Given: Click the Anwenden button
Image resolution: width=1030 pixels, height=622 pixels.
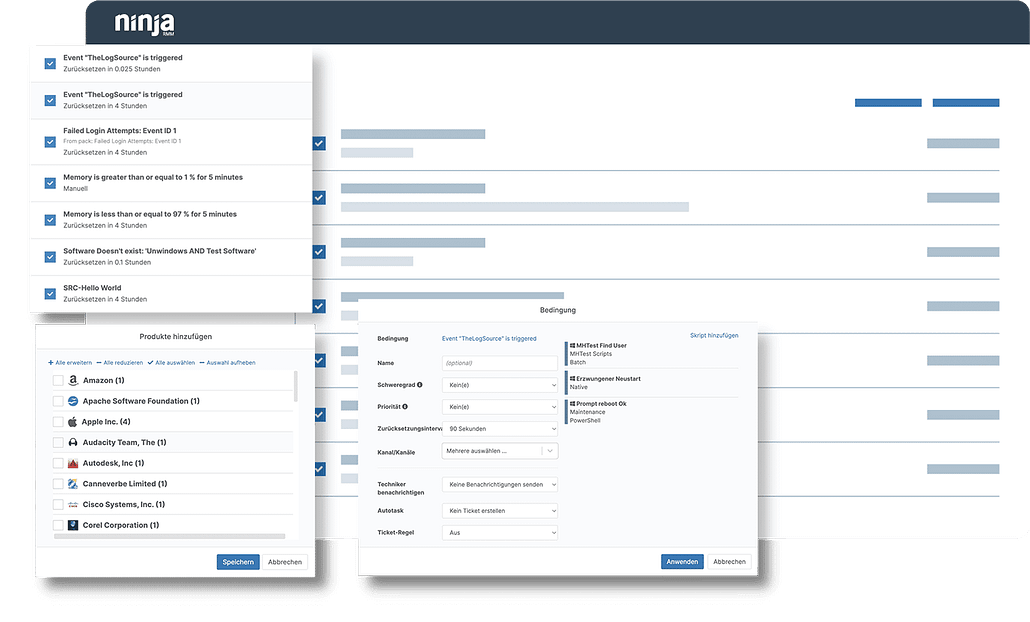Looking at the screenshot, I should coord(682,562).
